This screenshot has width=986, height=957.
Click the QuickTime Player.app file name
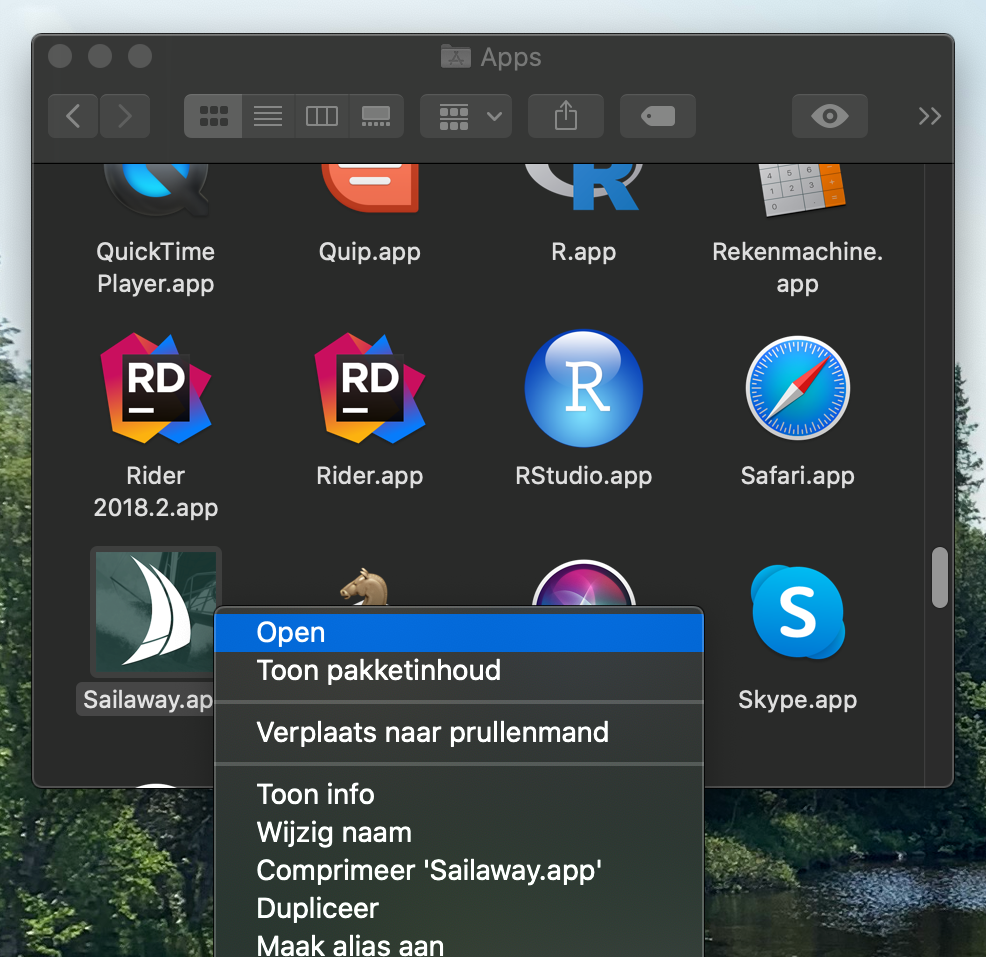coord(156,267)
